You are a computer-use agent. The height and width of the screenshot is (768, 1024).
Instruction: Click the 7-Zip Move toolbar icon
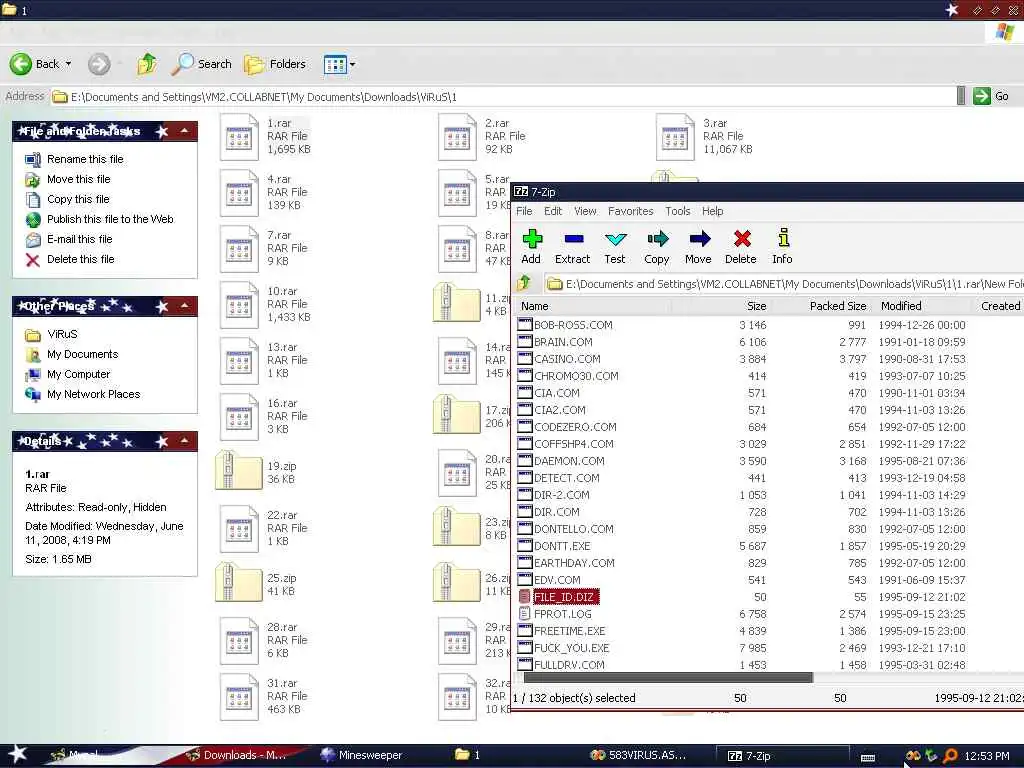[699, 239]
